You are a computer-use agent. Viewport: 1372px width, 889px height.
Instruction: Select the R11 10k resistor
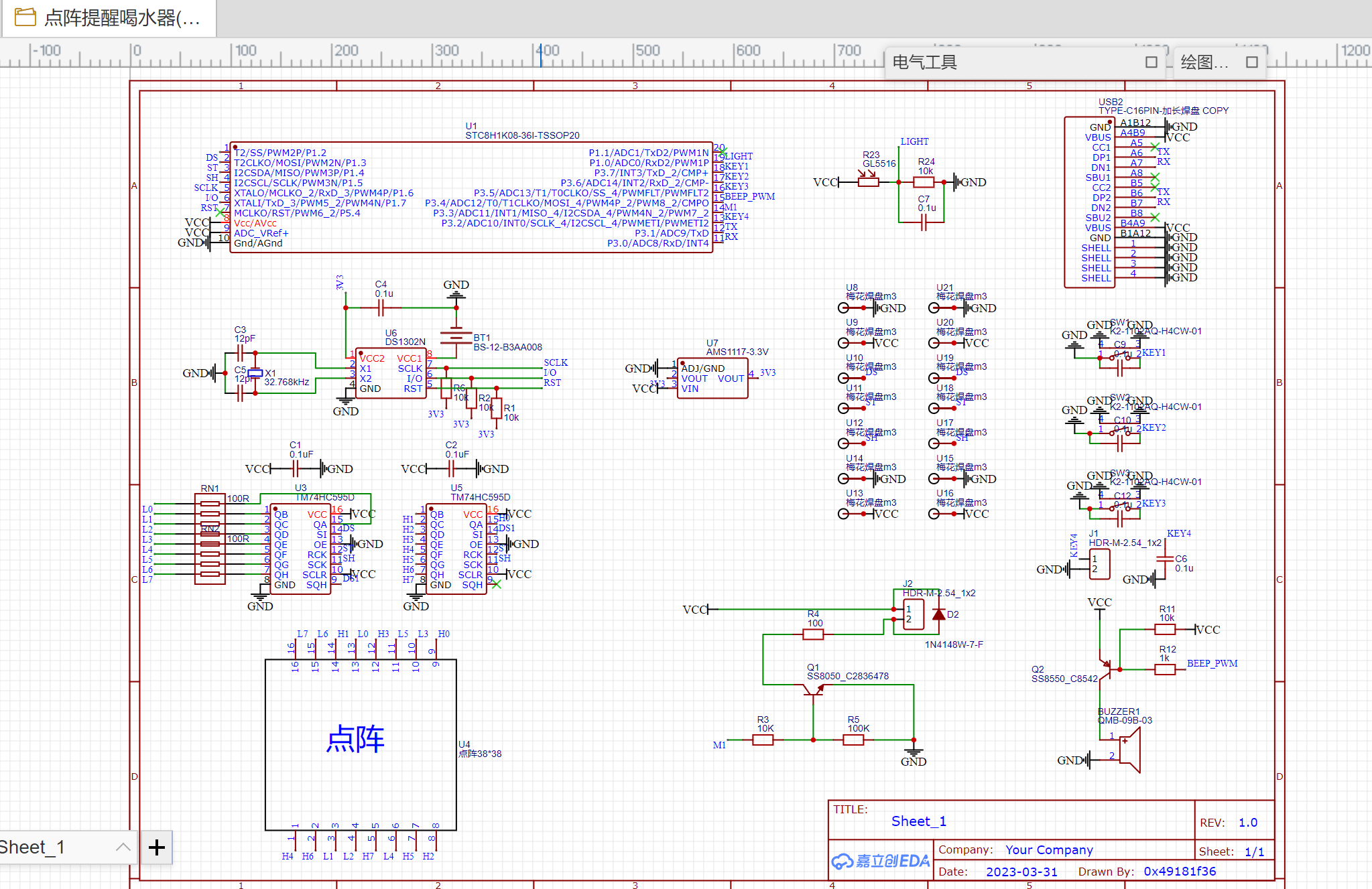pyautogui.click(x=1165, y=629)
